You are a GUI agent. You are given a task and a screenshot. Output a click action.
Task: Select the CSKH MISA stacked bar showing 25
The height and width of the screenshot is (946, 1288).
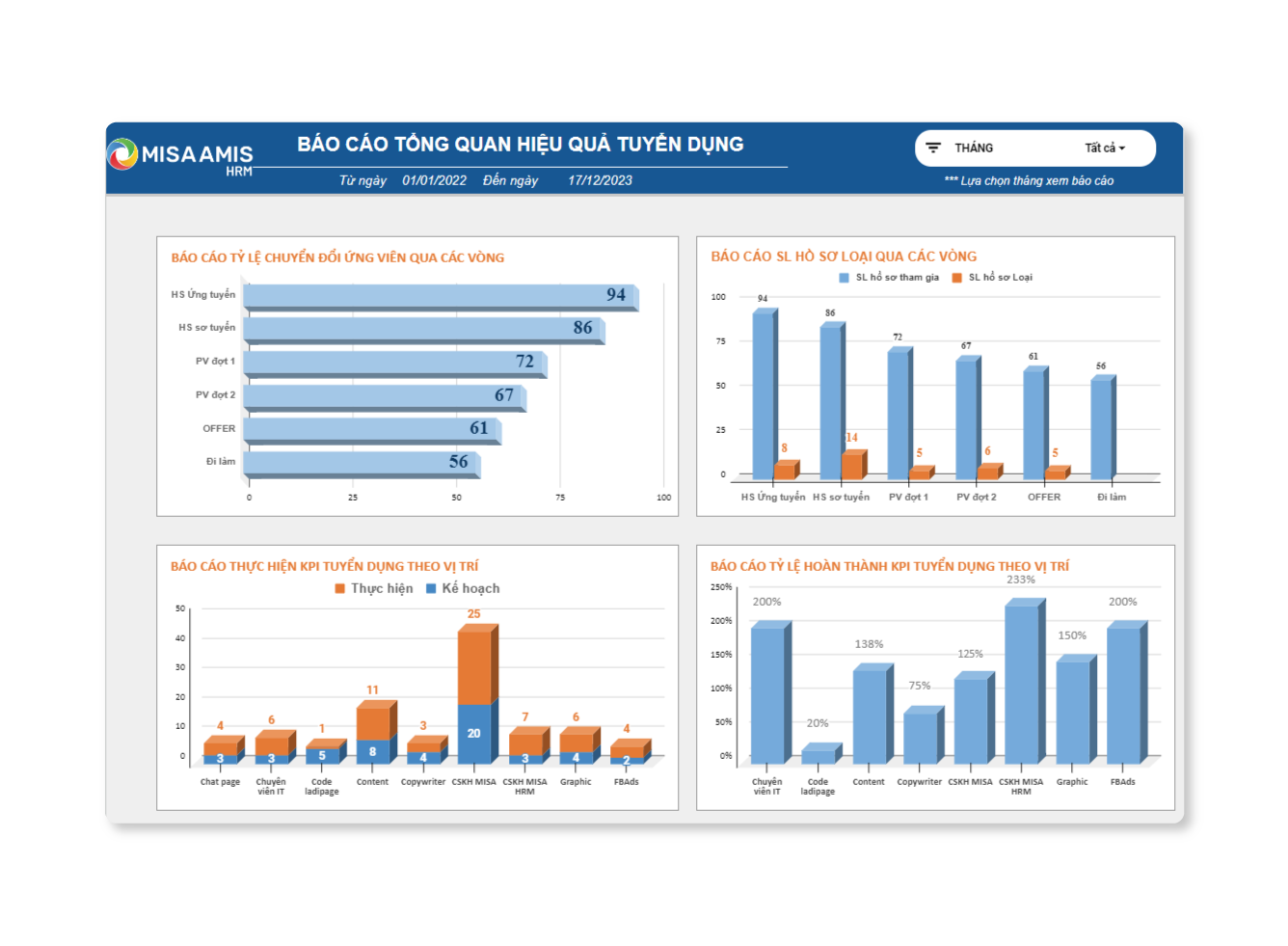click(475, 694)
